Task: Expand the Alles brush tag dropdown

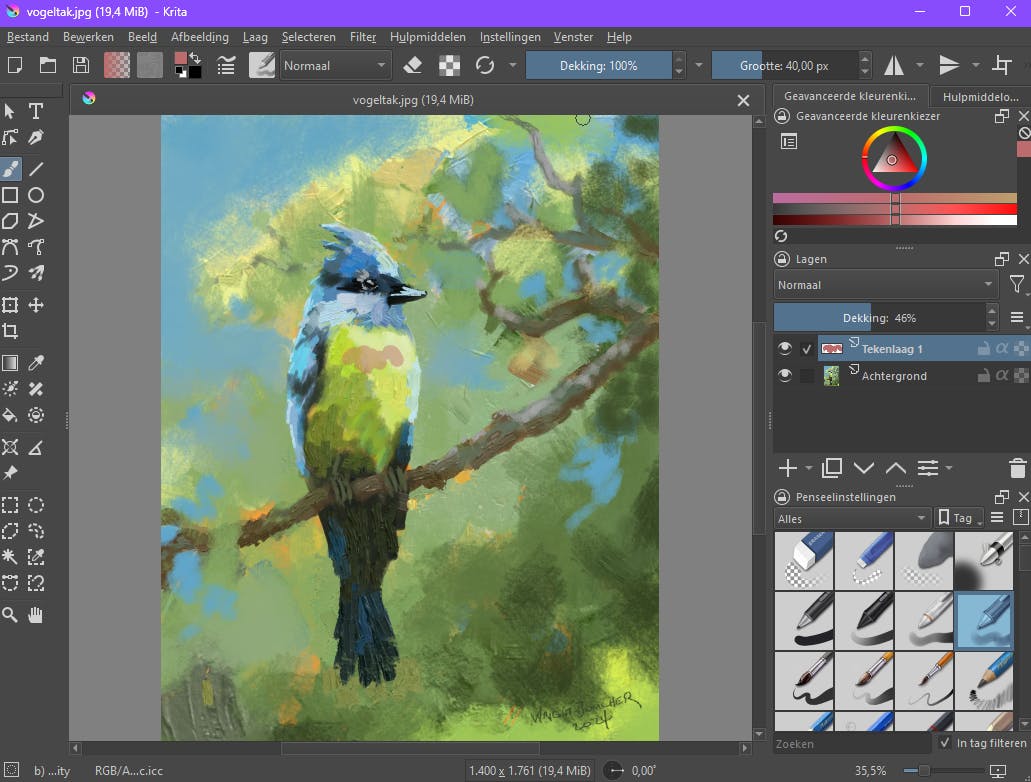Action: (852, 518)
